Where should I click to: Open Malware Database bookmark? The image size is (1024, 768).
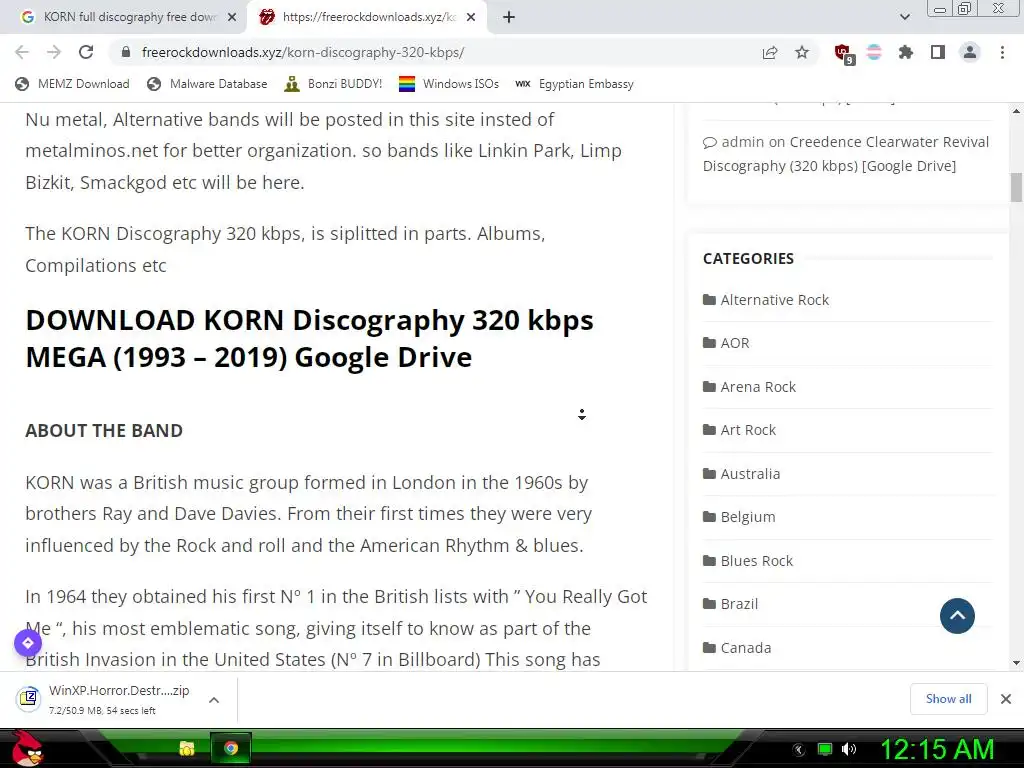pos(207,84)
